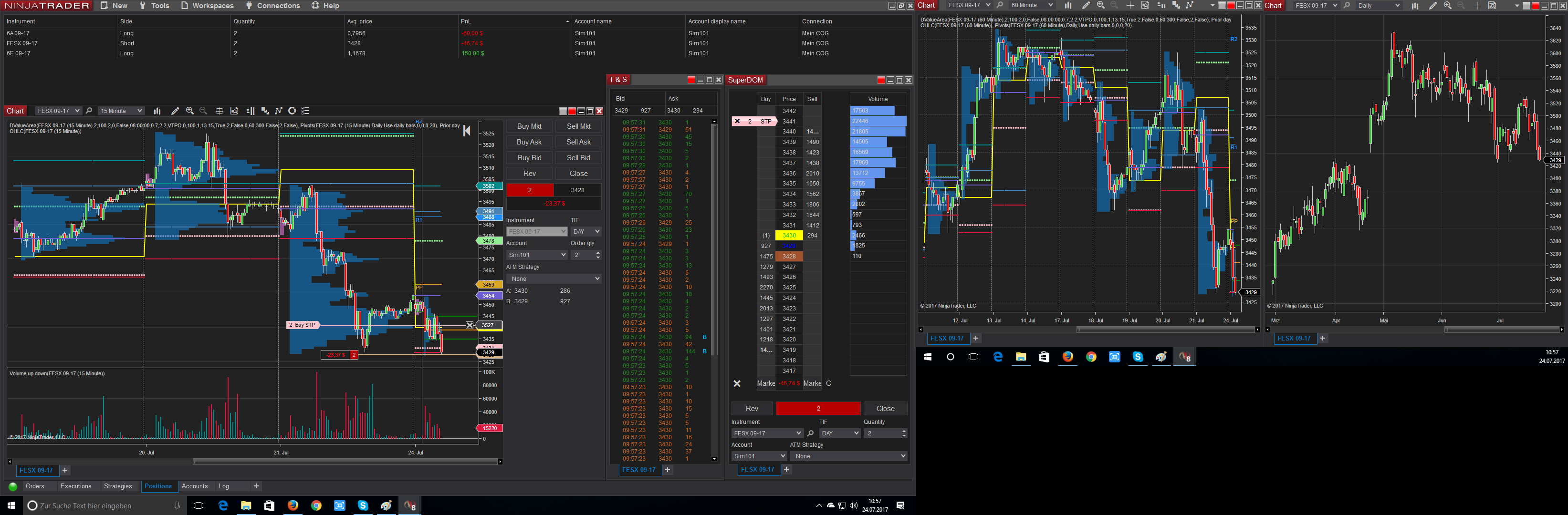Zoom in on the 15 Minute chart

(x=190, y=111)
